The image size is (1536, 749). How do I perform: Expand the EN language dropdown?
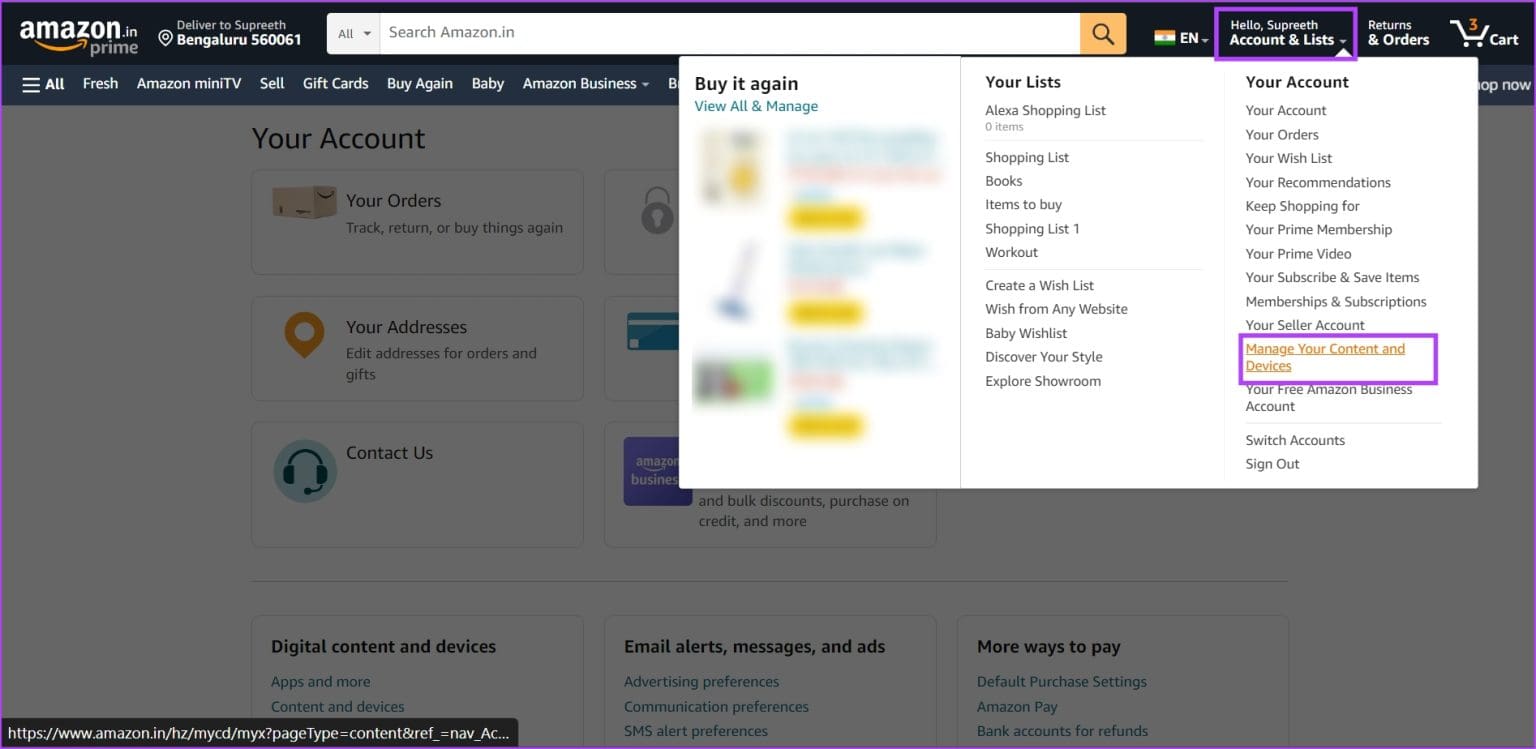1194,38
